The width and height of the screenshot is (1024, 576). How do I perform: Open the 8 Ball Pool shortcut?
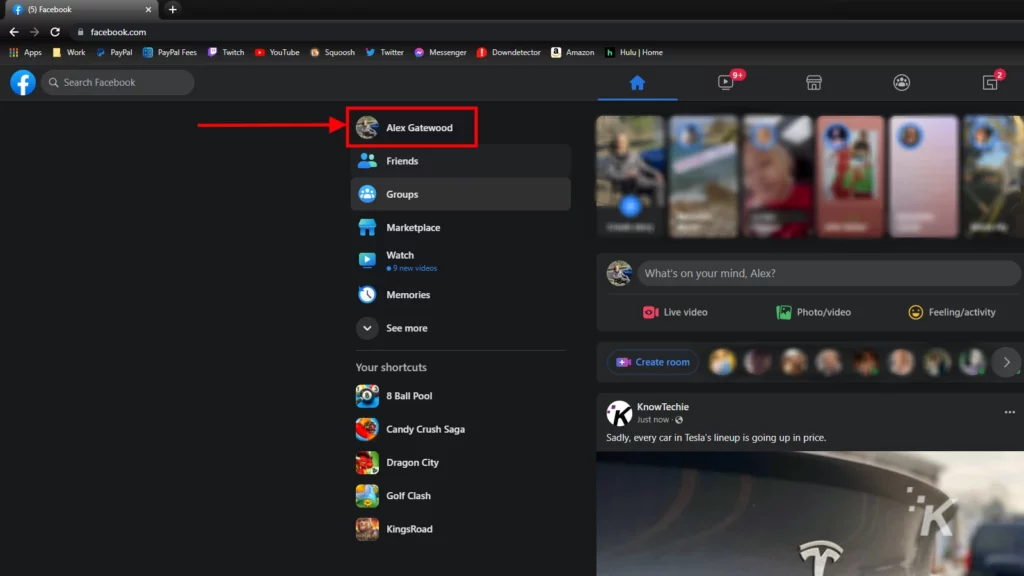(x=460, y=396)
